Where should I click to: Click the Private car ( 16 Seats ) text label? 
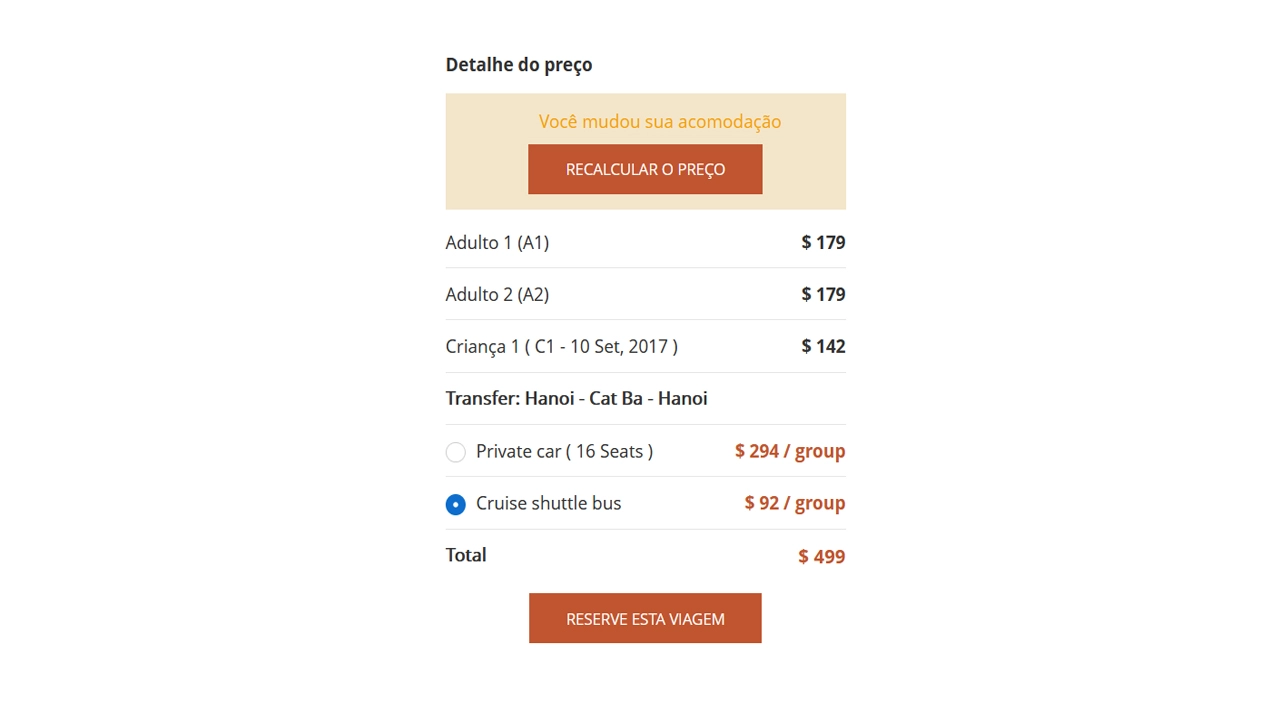coord(564,451)
